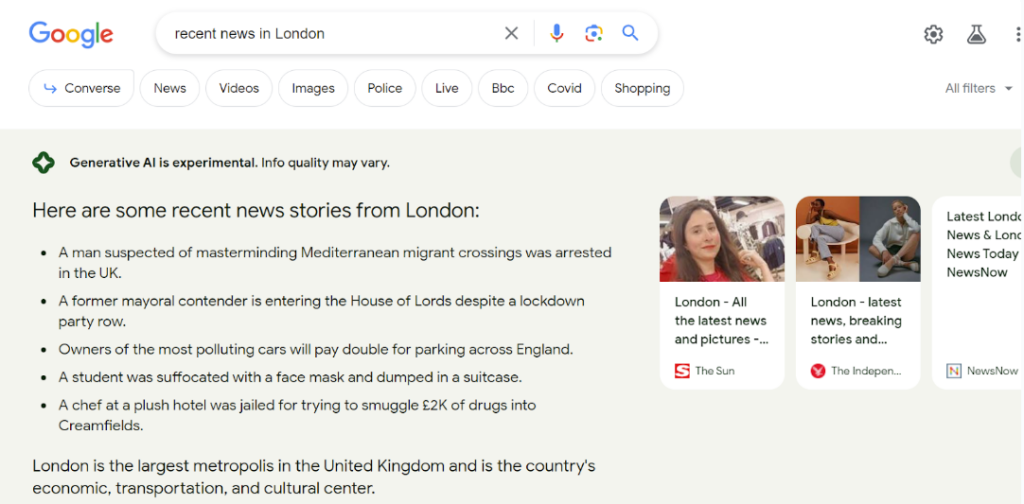The height and width of the screenshot is (504, 1024).
Task: Click bullet about most polluting cars
Action: click(315, 349)
